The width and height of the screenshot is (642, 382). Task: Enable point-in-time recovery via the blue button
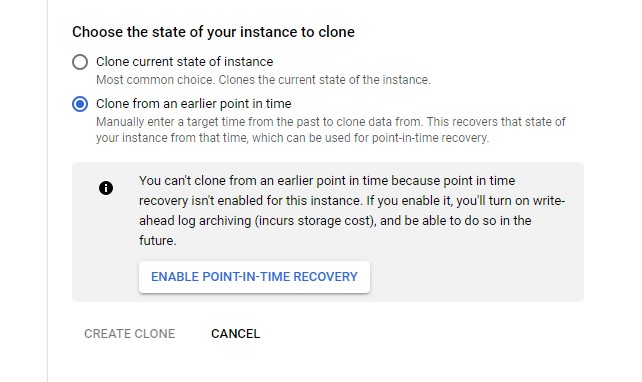pos(254,277)
